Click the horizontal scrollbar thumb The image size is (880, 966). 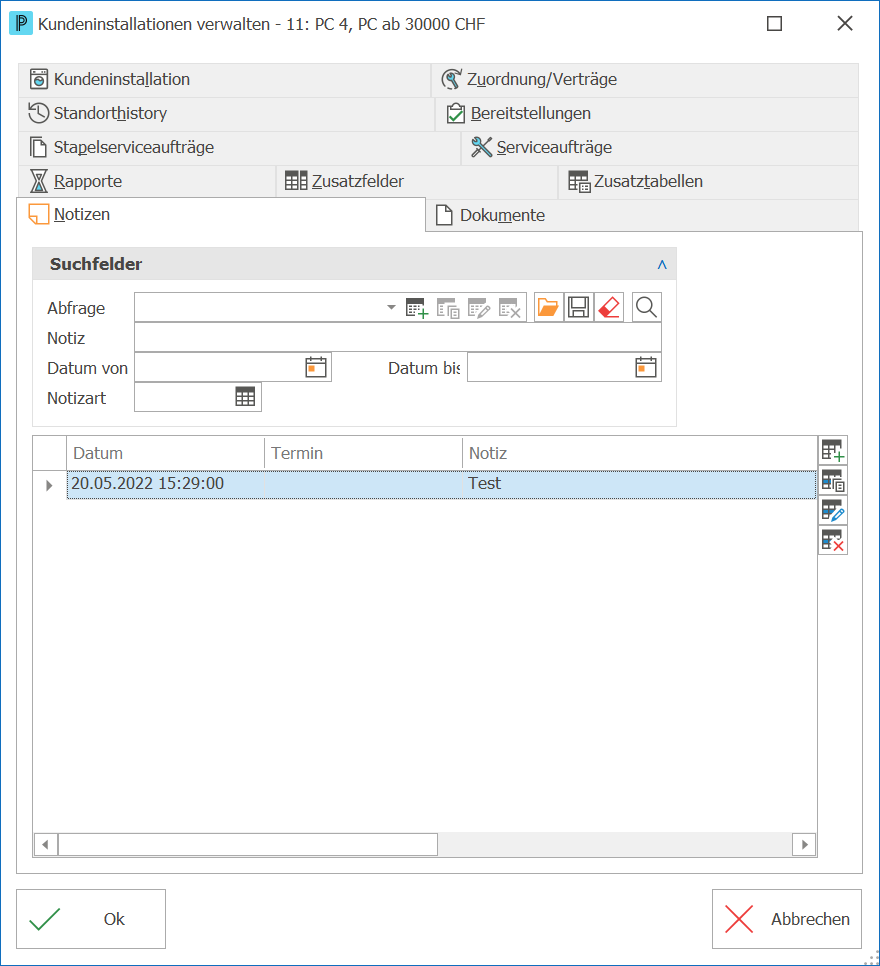click(x=248, y=844)
